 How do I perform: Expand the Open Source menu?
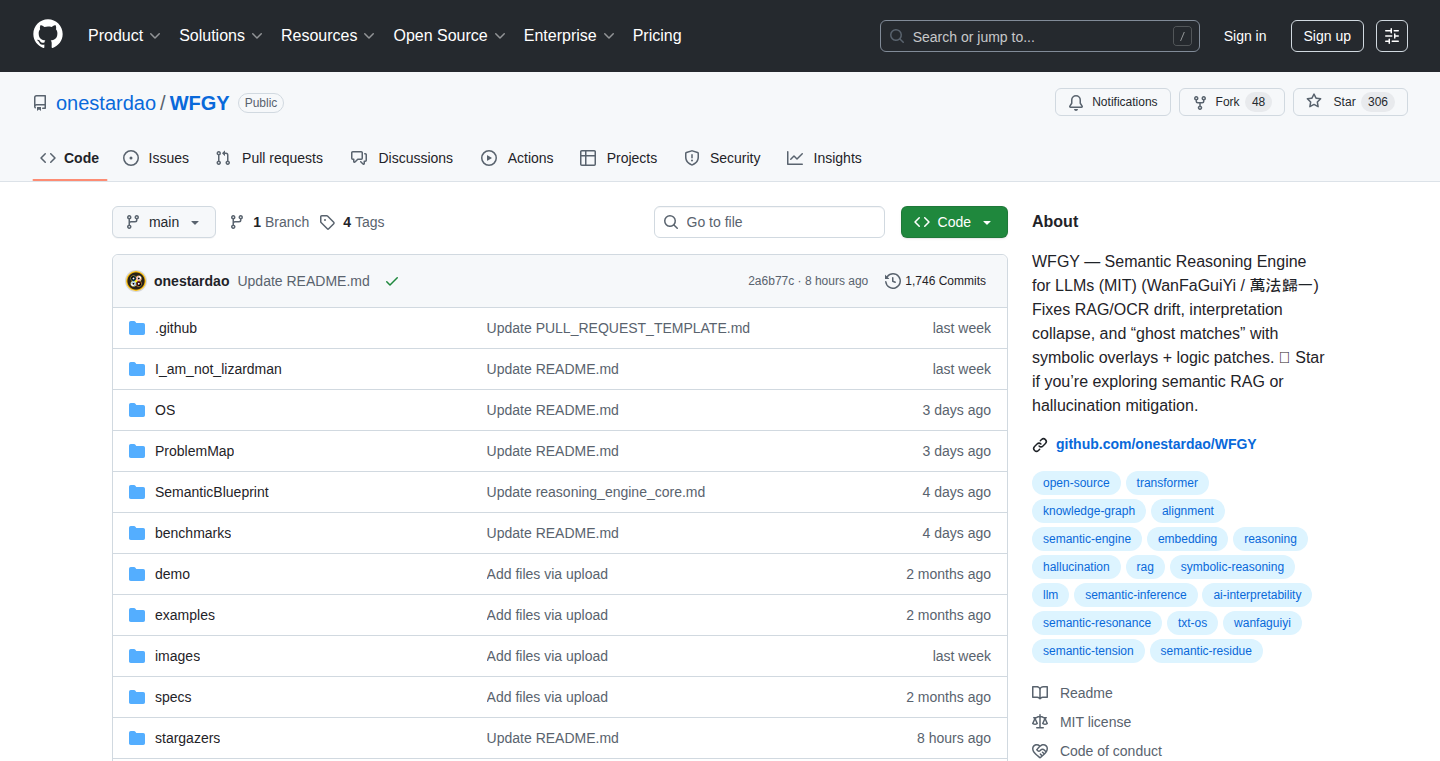click(450, 36)
